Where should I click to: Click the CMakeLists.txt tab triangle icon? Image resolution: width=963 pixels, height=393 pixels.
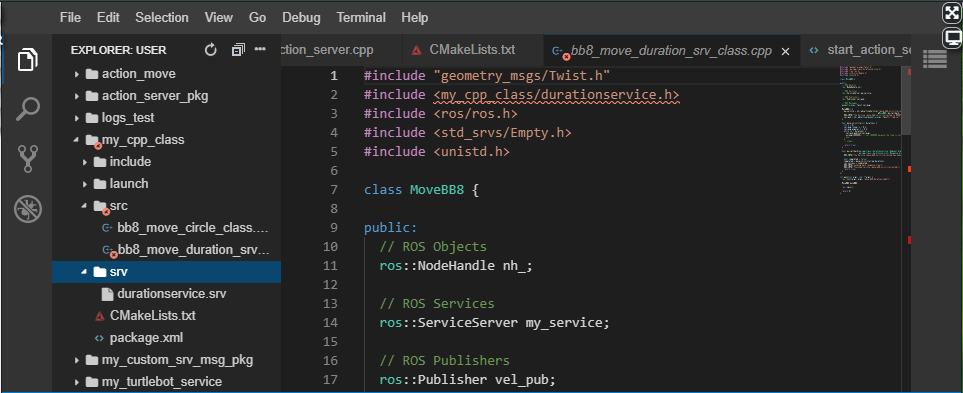tap(417, 50)
